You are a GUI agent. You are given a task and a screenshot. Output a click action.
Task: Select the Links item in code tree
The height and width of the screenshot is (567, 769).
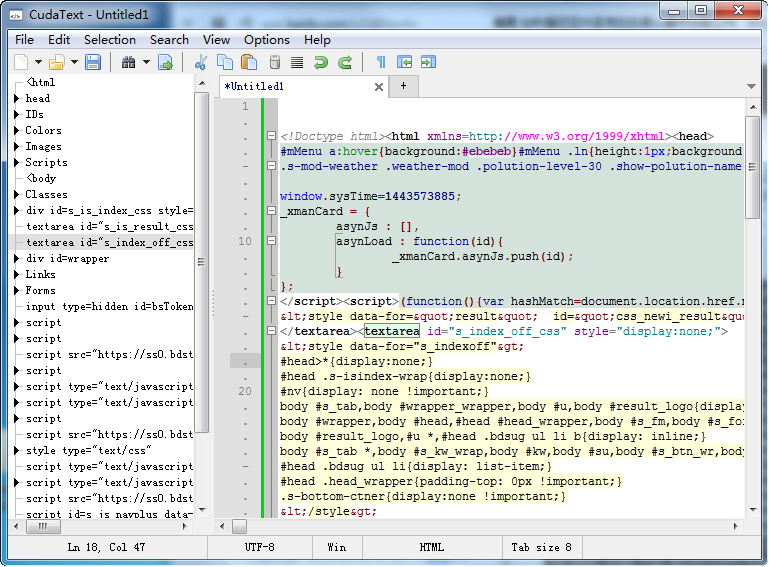pos(41,275)
